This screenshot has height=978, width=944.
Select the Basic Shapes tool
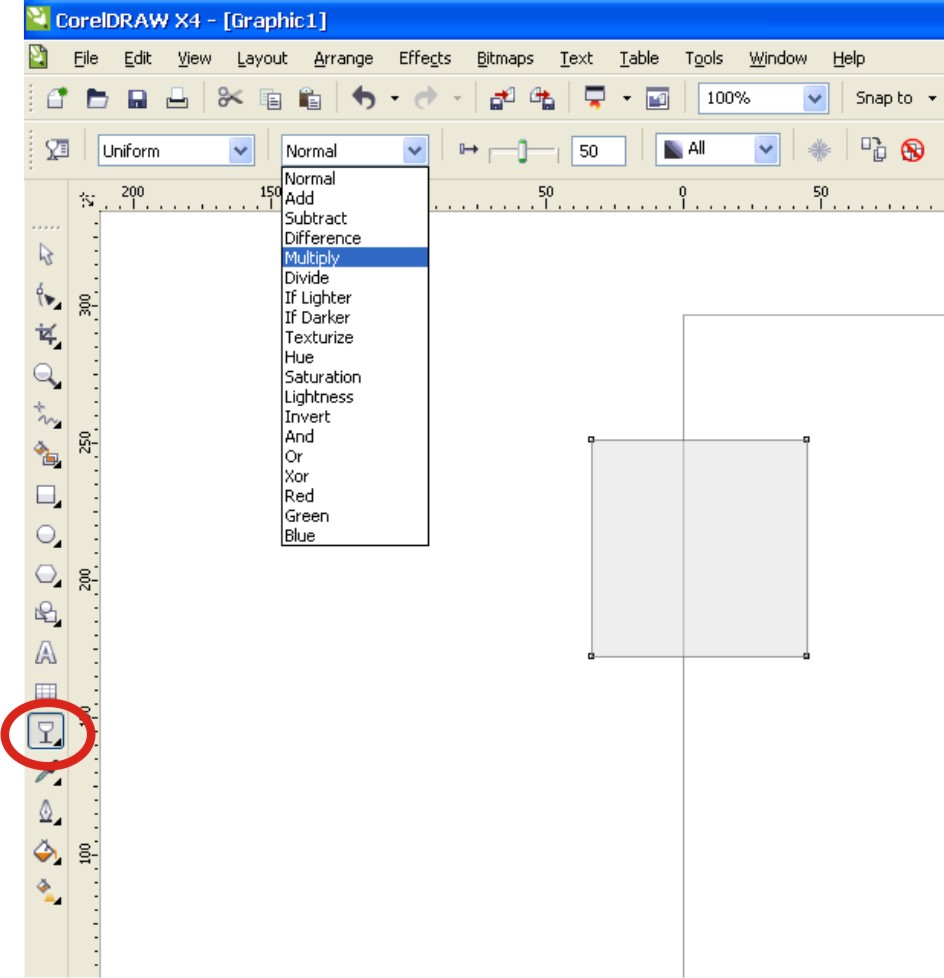pyautogui.click(x=47, y=614)
